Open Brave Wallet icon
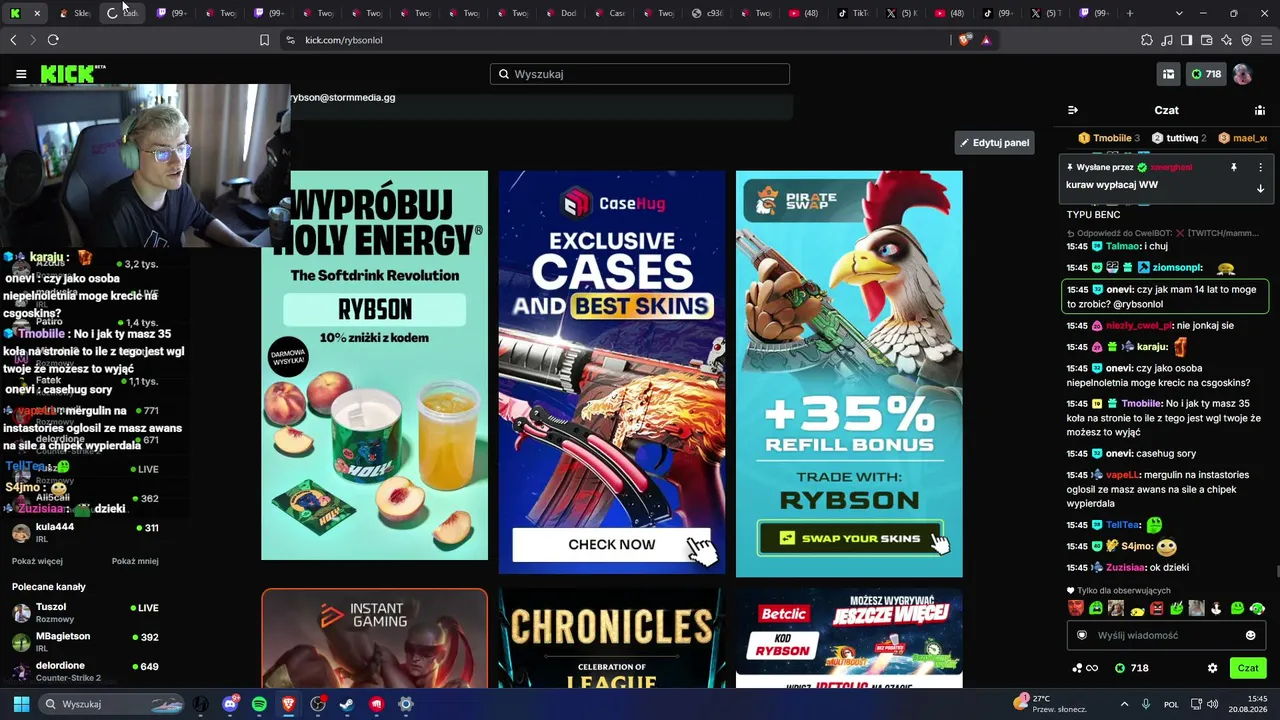Viewport: 1280px width, 720px height. click(x=1206, y=40)
